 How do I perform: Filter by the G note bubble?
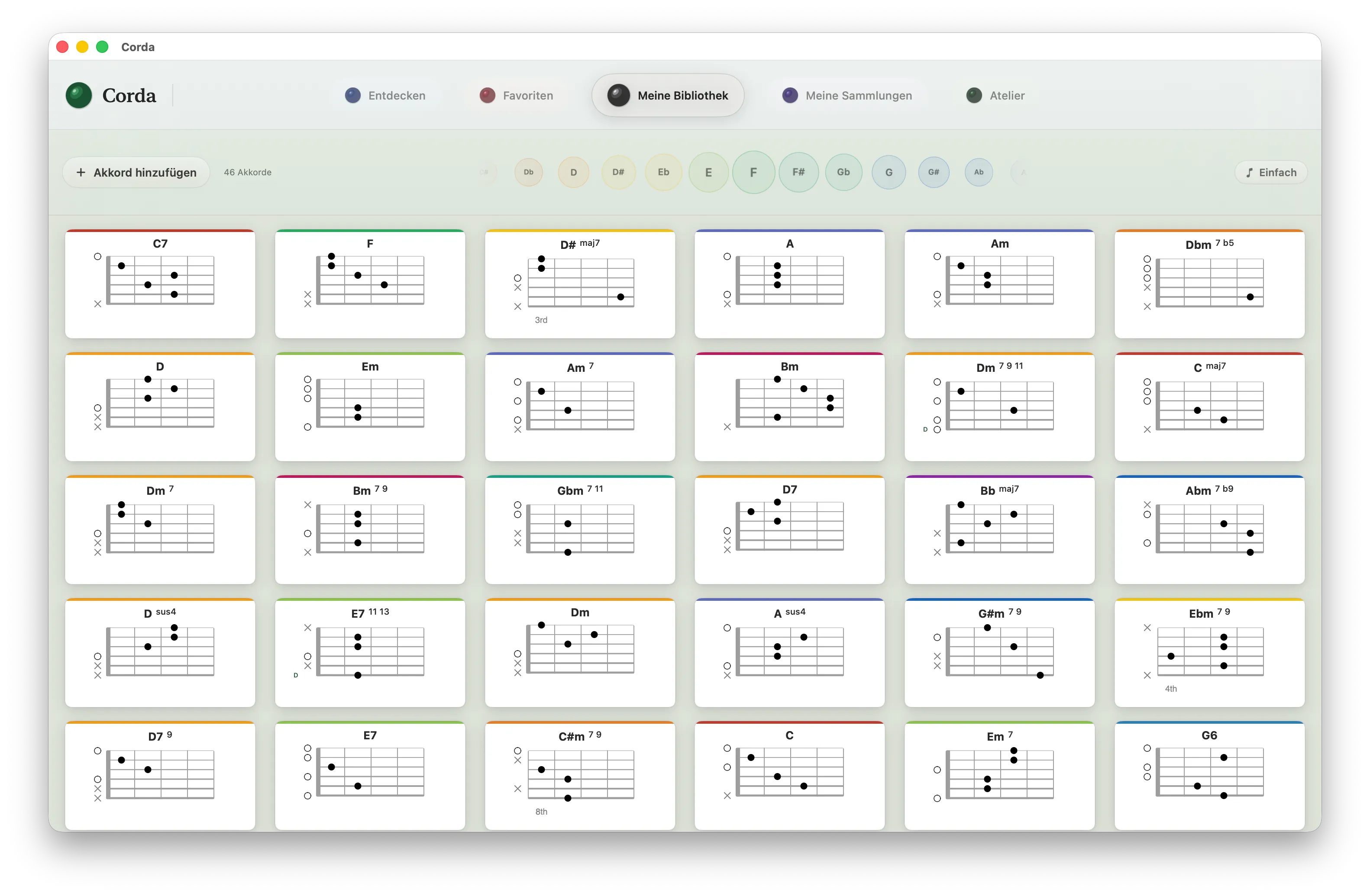click(x=889, y=172)
